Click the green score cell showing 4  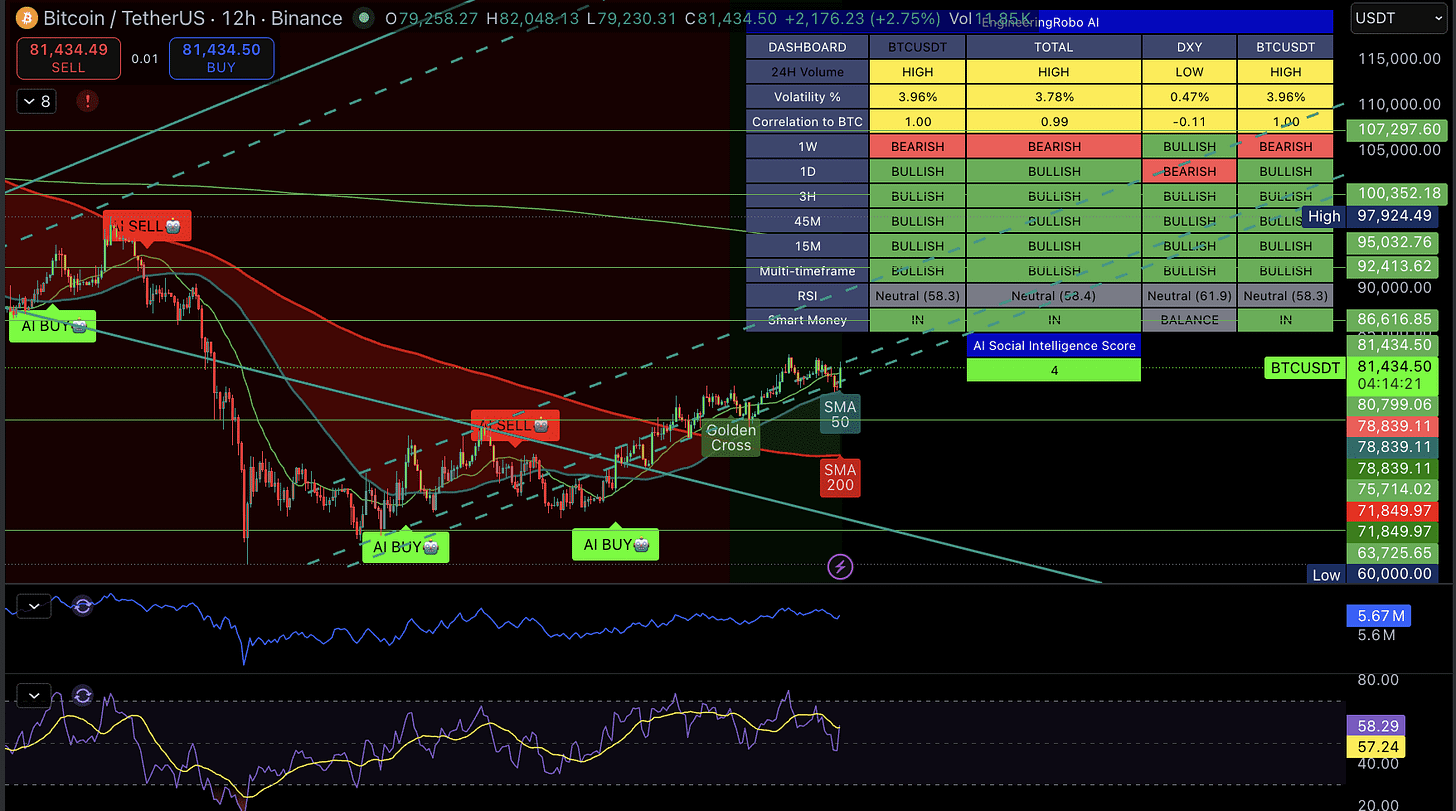1053,370
